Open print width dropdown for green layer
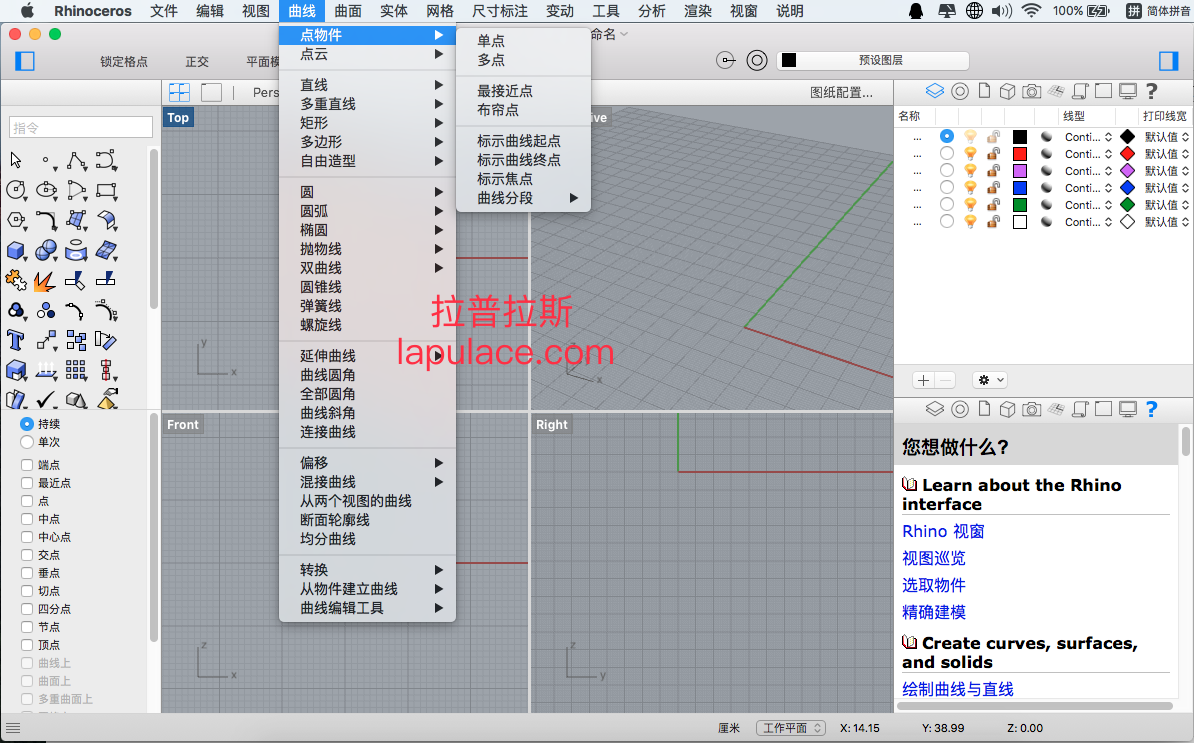Viewport: 1194px width, 743px height. pos(1166,205)
